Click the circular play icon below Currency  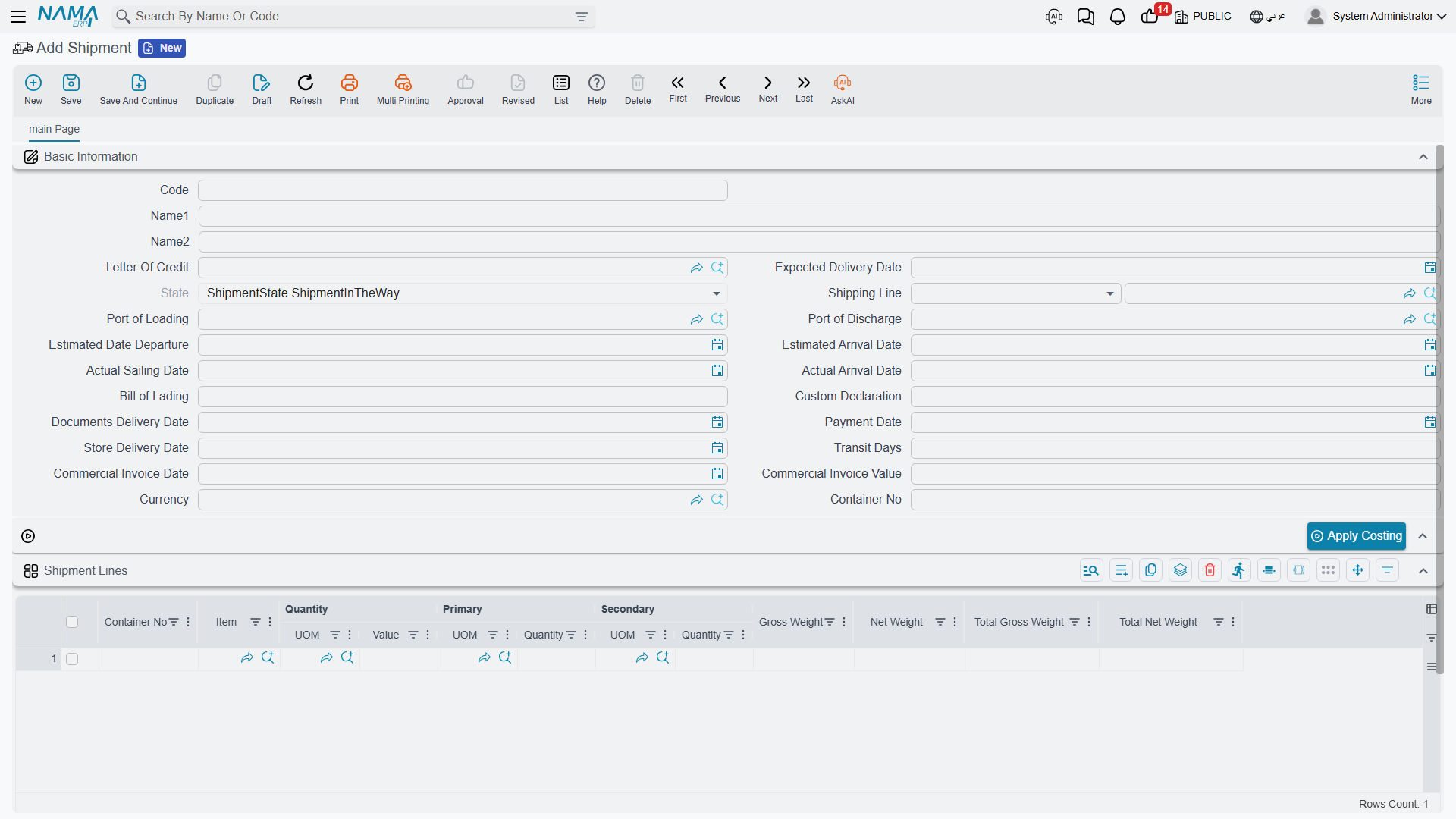28,536
